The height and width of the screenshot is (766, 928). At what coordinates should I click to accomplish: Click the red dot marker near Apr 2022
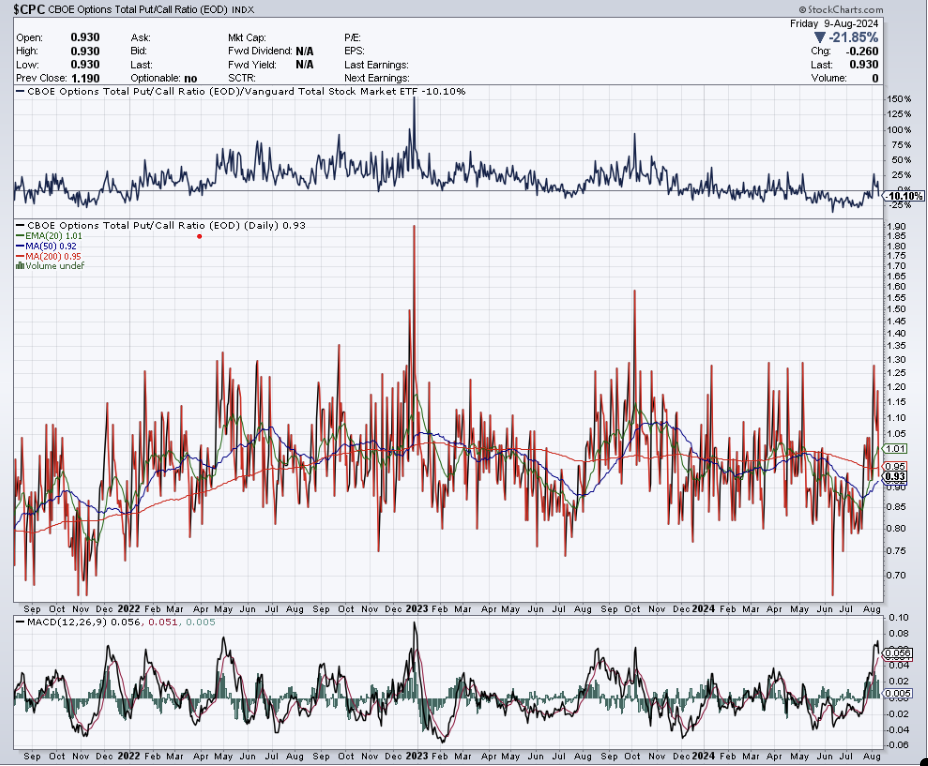point(199,236)
